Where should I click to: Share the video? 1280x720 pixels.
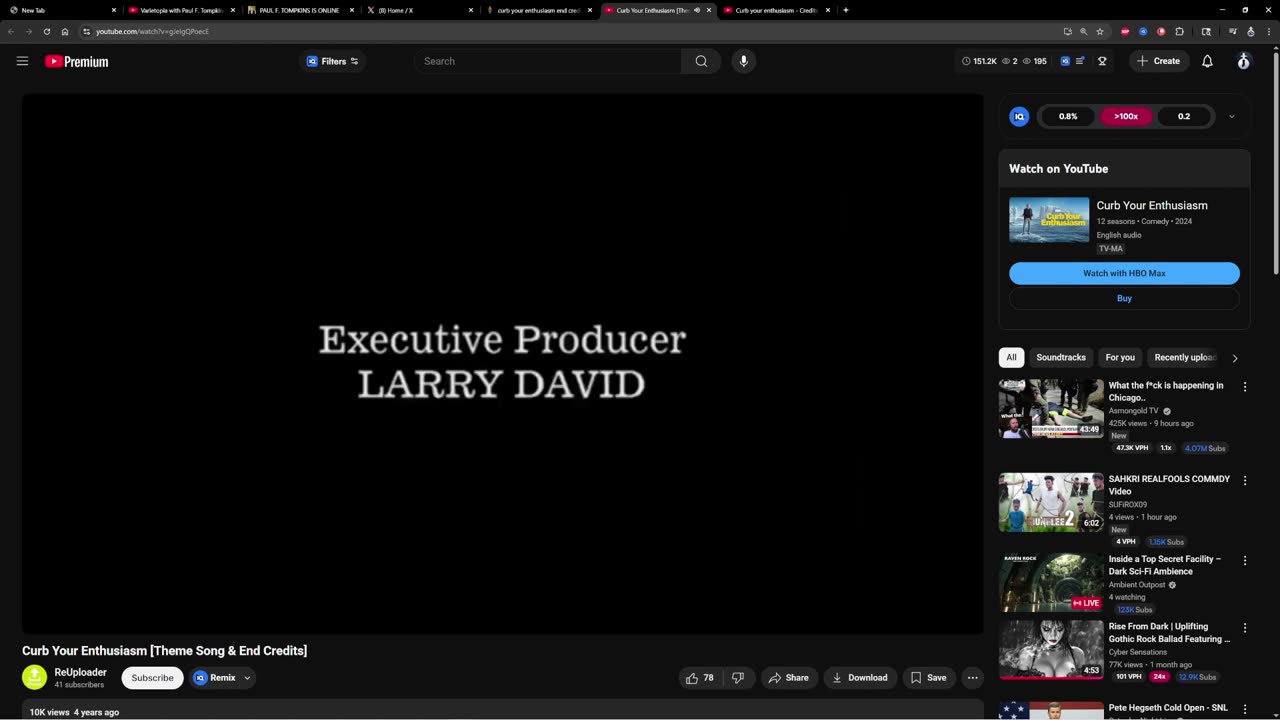pos(788,678)
